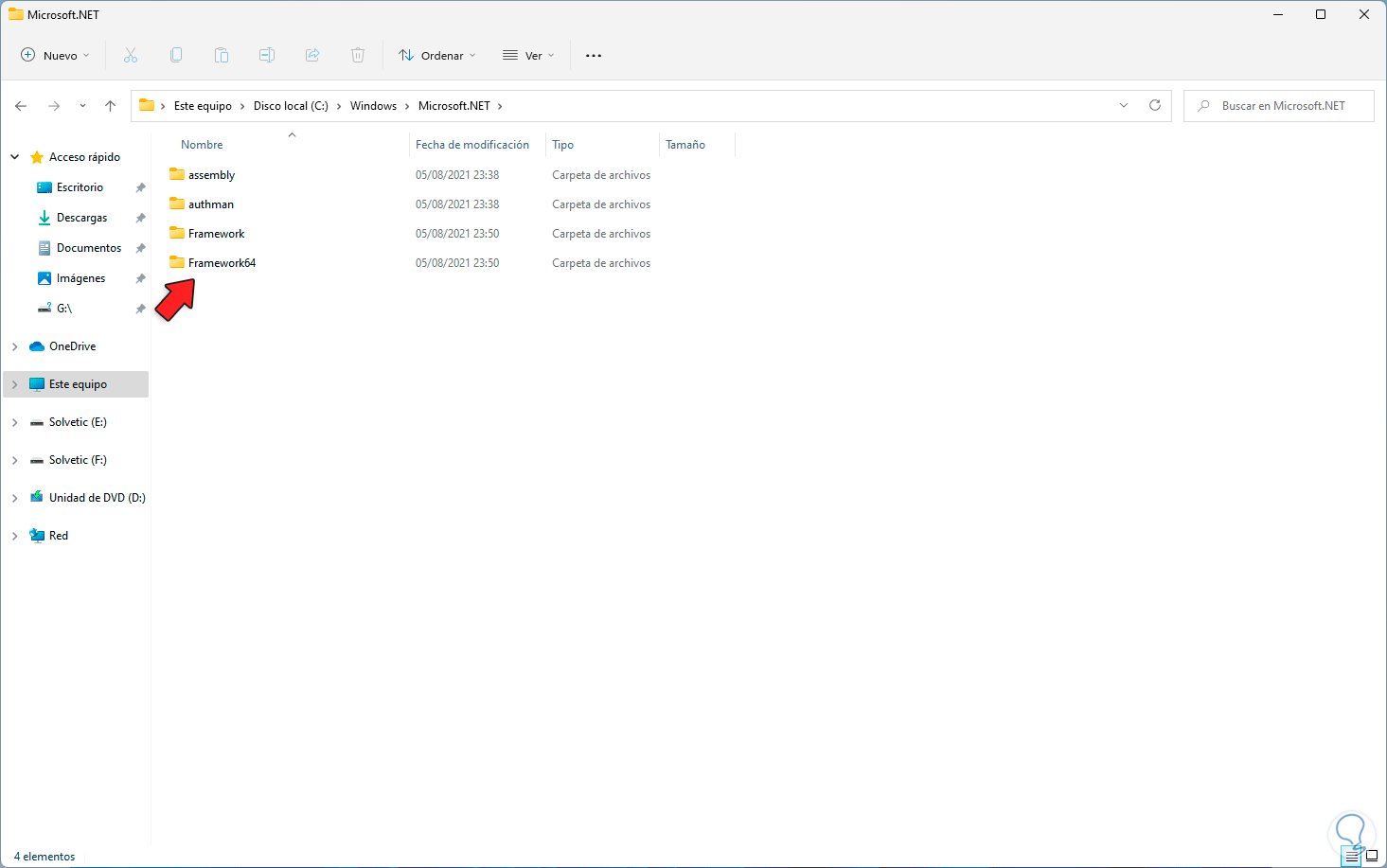Select the authman folder name

tap(211, 204)
